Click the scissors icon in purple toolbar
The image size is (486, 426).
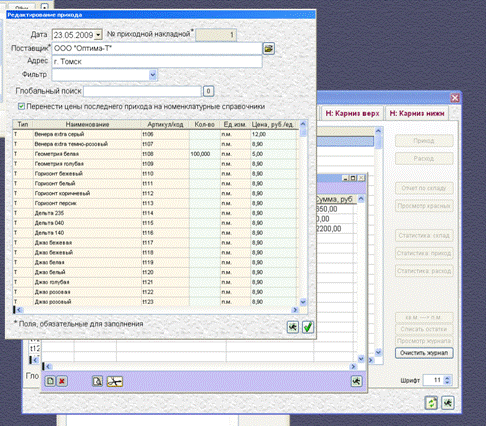115,381
